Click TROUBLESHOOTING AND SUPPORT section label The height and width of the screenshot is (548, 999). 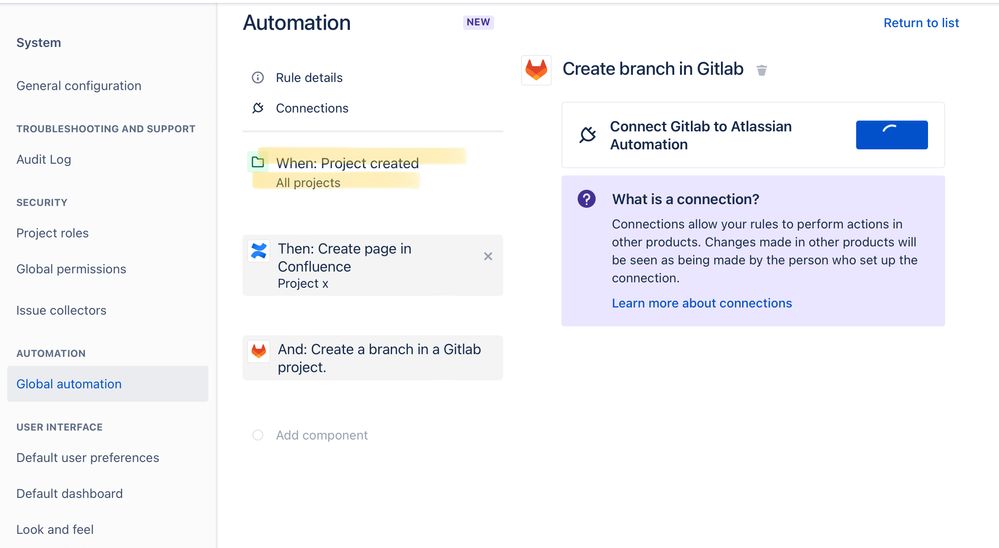tap(106, 129)
